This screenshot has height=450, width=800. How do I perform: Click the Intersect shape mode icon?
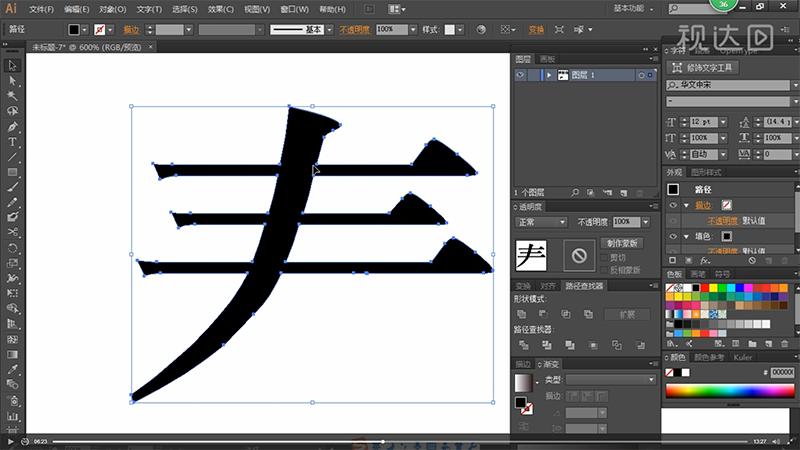tap(565, 314)
